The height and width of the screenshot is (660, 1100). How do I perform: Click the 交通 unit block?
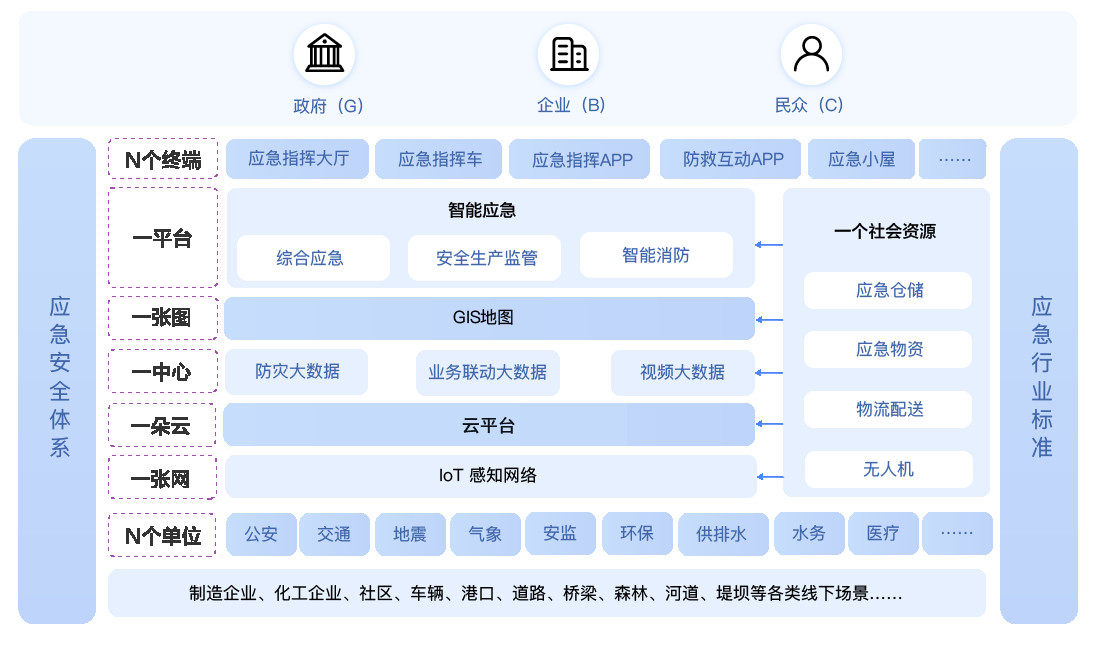[x=335, y=534]
